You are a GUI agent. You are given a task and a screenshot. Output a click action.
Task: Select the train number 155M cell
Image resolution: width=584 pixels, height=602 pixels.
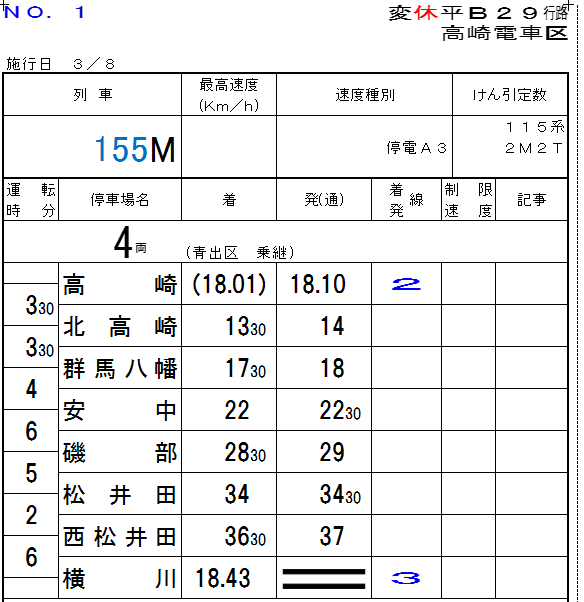click(92, 147)
